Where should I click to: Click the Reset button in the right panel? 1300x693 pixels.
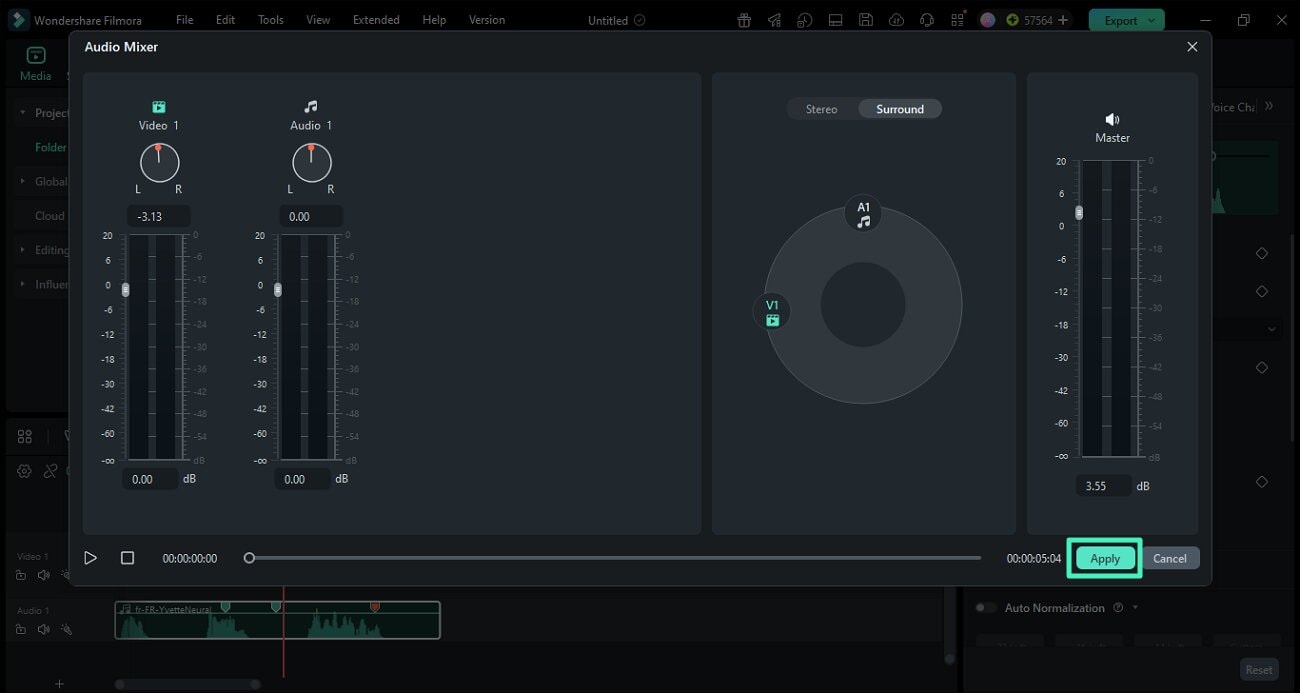(x=1259, y=670)
